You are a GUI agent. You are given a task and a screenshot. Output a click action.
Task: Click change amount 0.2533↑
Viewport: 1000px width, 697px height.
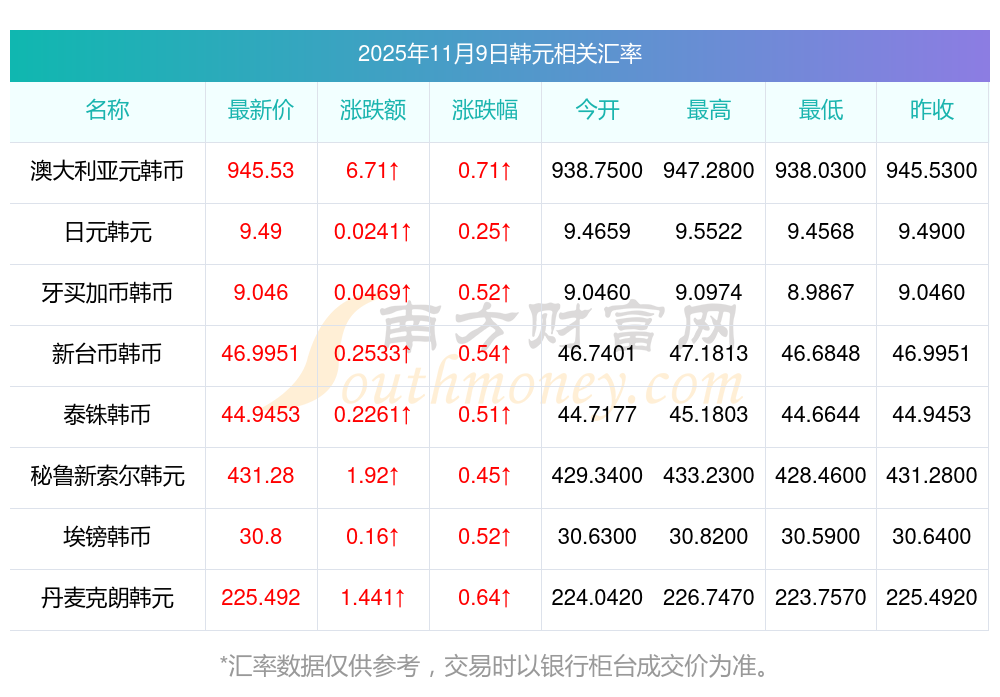click(x=373, y=353)
